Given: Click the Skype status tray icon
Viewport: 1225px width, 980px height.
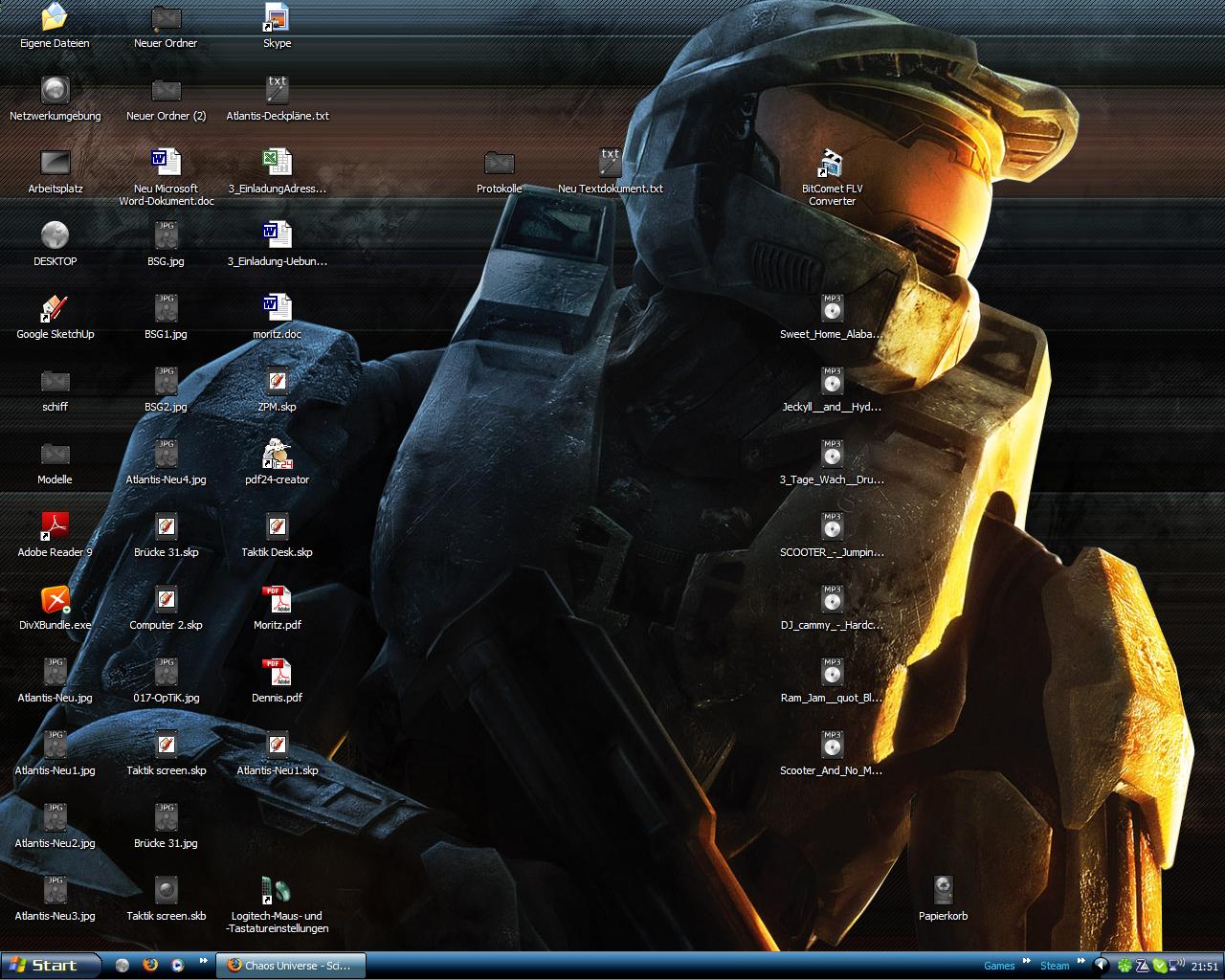Looking at the screenshot, I should (1160, 966).
